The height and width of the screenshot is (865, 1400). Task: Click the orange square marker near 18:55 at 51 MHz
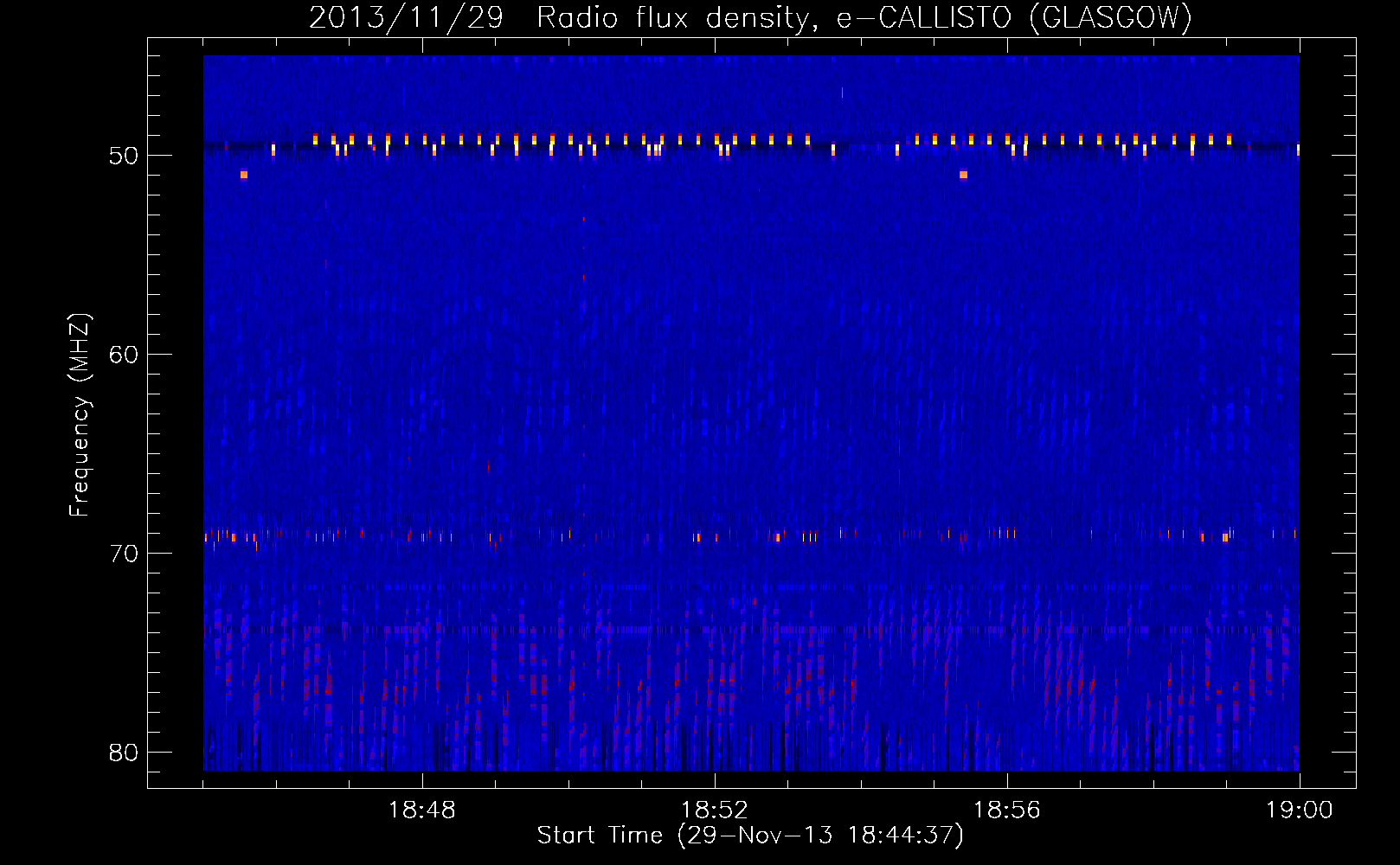[963, 175]
